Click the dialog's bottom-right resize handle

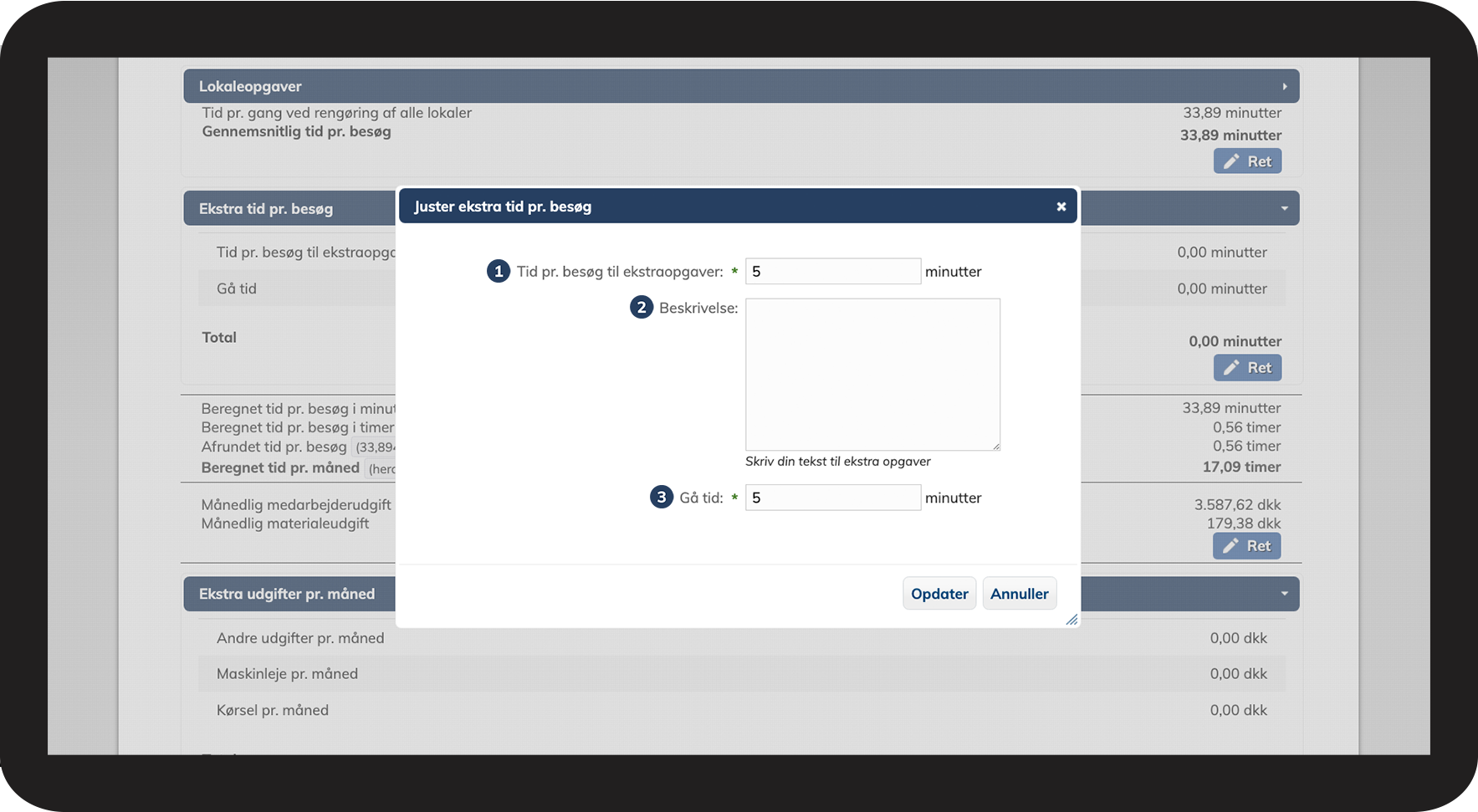[x=1071, y=620]
